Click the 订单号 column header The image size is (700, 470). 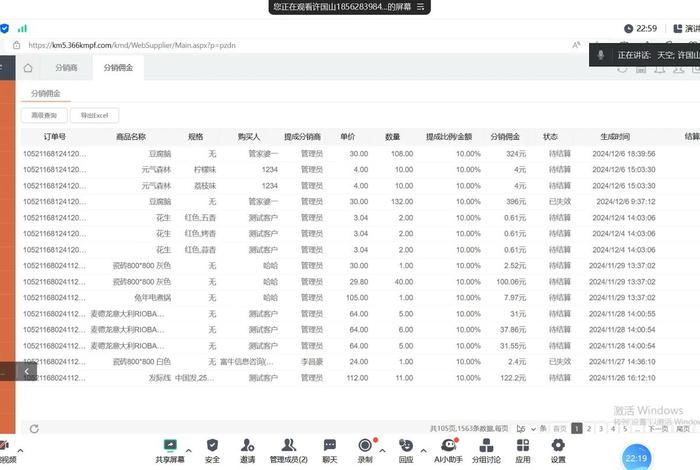pyautogui.click(x=55, y=137)
